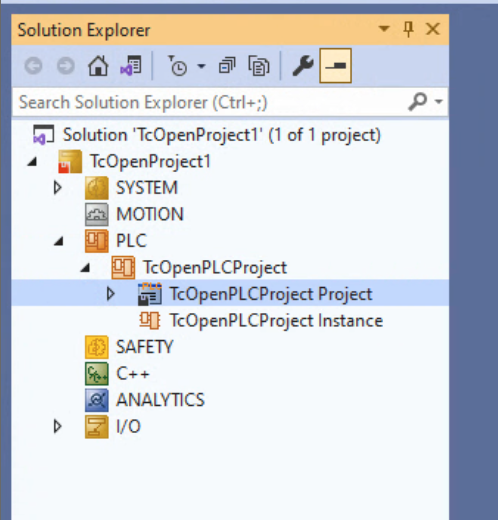Viewport: 498px width, 520px height.
Task: Open the window position dropdown arrow in the title bar
Action: click(x=384, y=29)
